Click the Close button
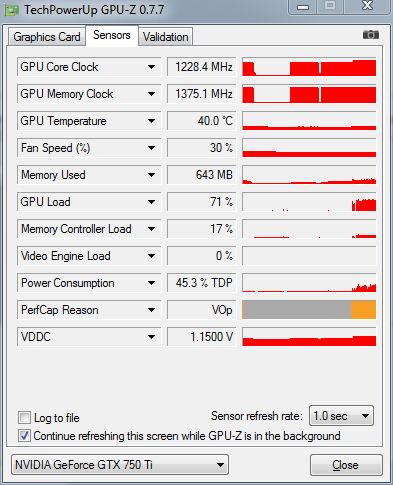393x485 pixels. (346, 465)
